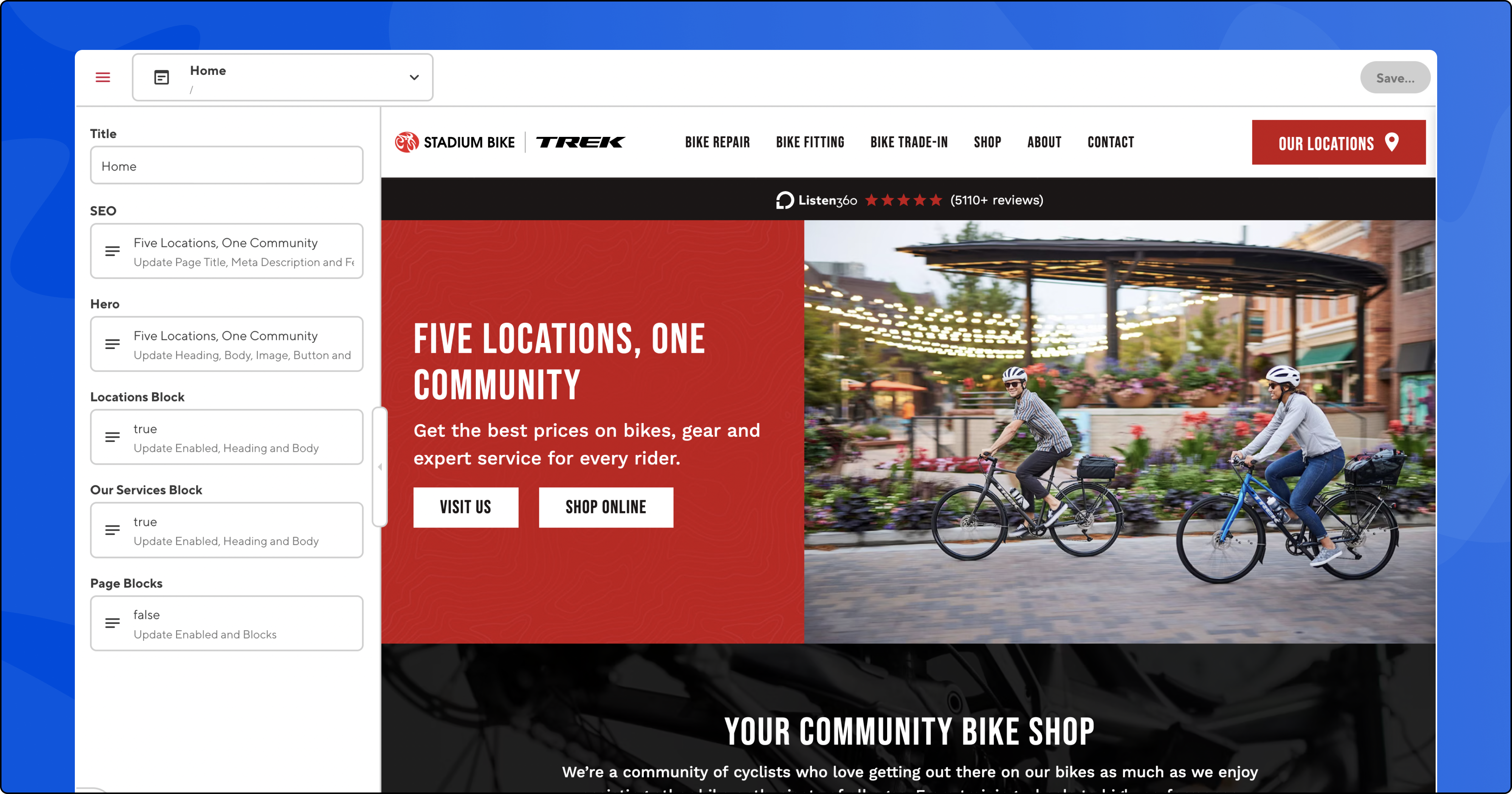Viewport: 1512px width, 794px height.
Task: Click the page document icon beside Home
Action: [x=161, y=78]
